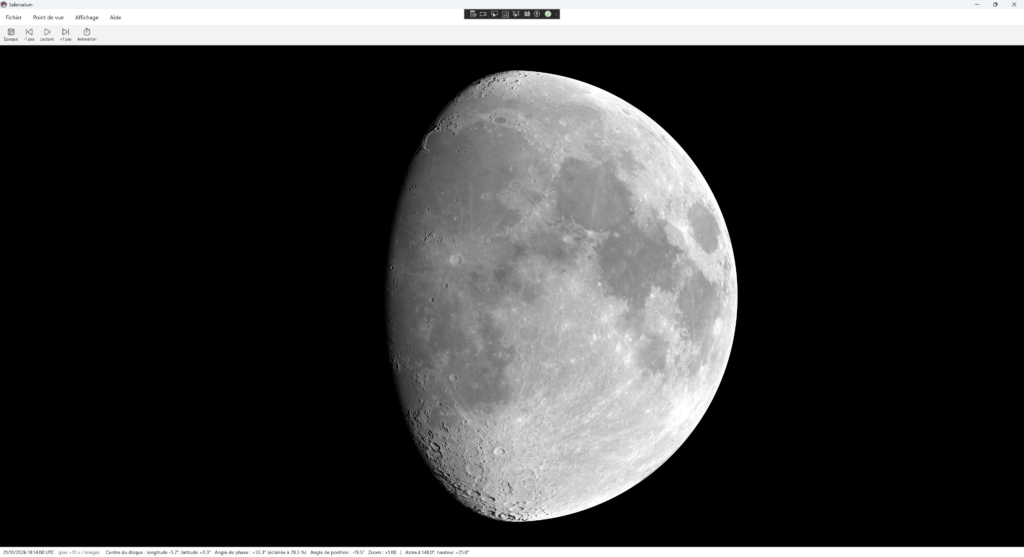This screenshot has width=1024, height=557.
Task: Click "pas +10 s / image" status text
Action: click(x=79, y=552)
